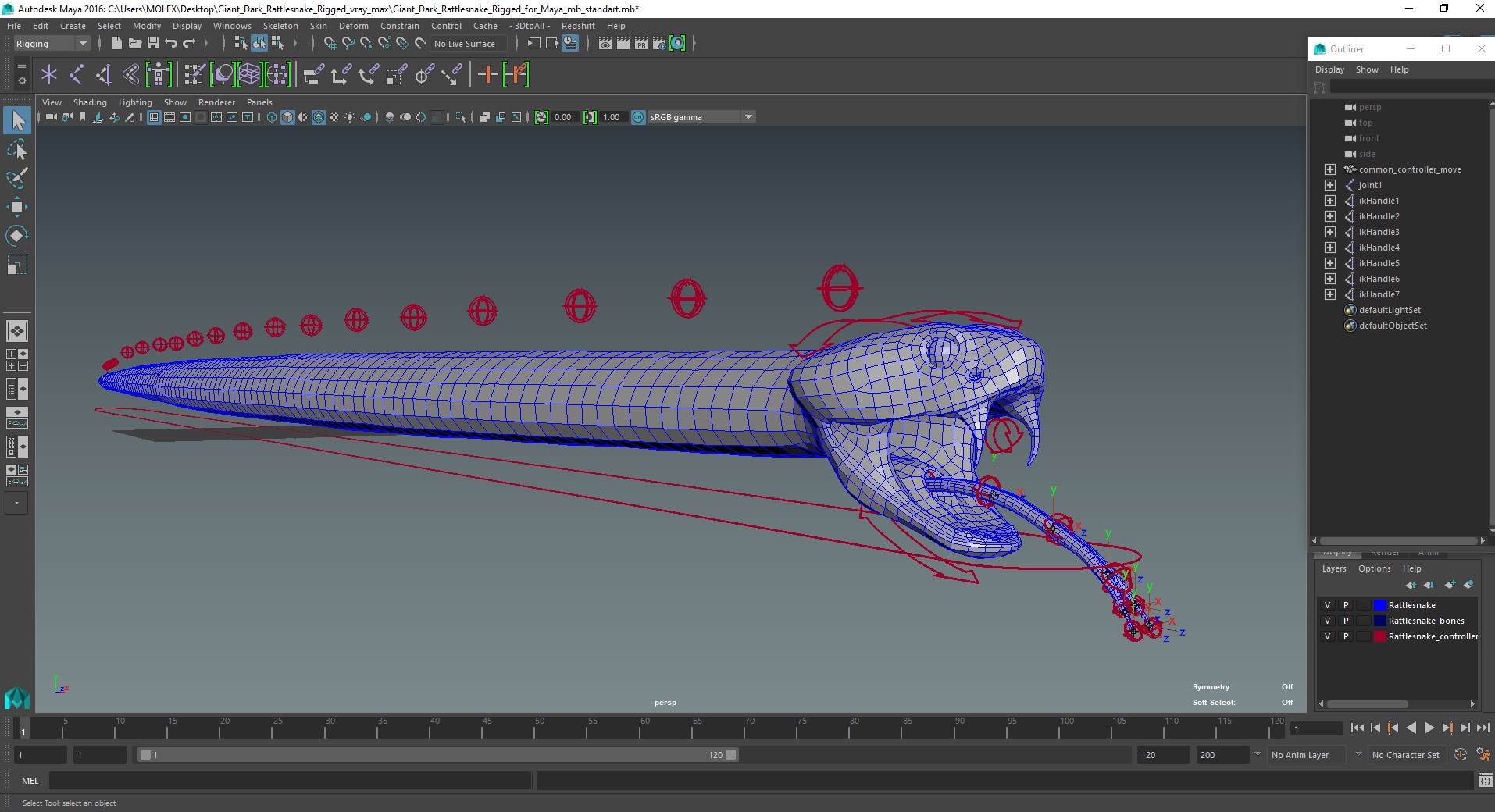
Task: Expand common_controller_move in Outliner
Action: coord(1330,169)
